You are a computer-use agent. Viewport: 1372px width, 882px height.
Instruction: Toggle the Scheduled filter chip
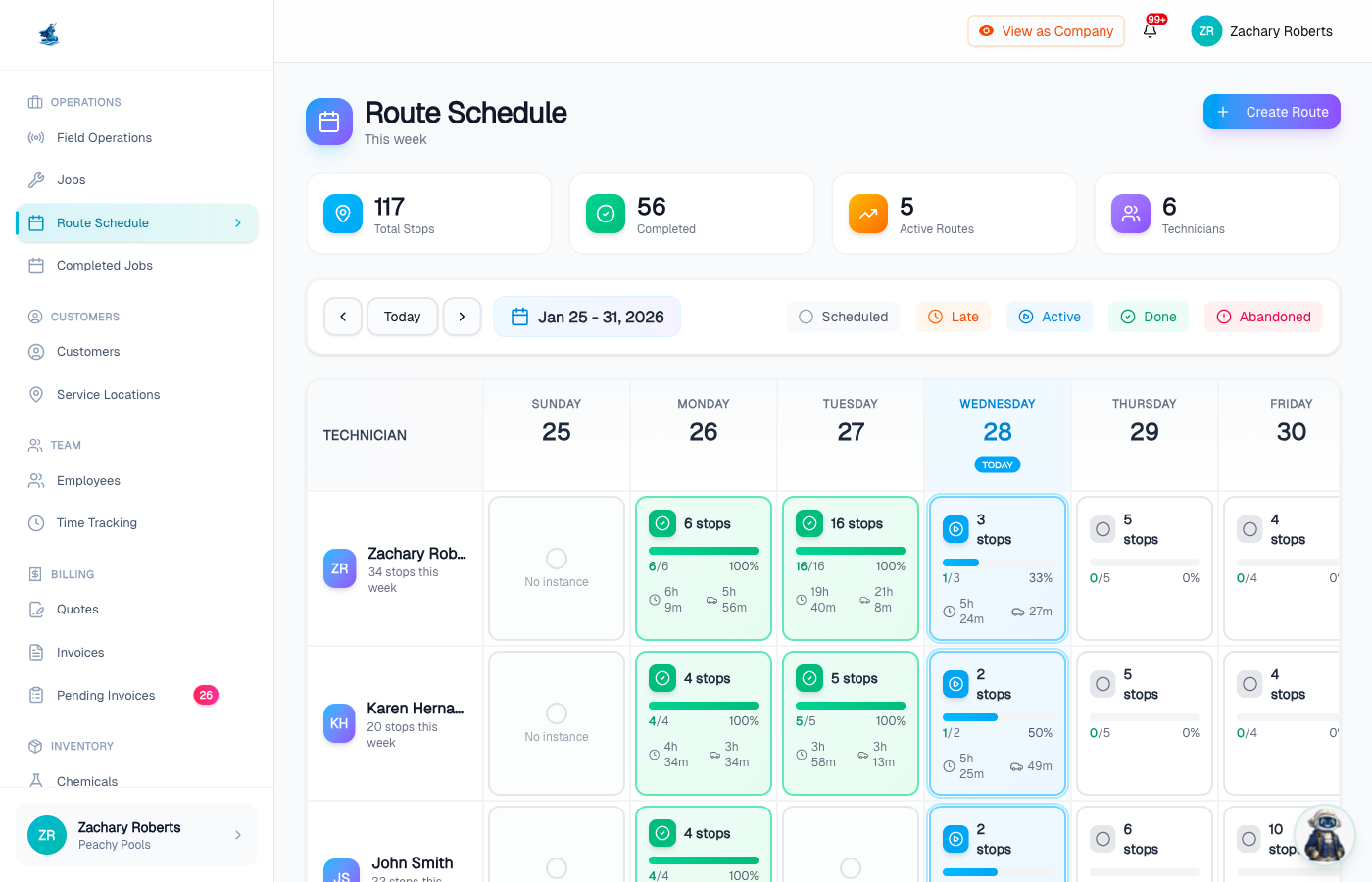pos(843,316)
